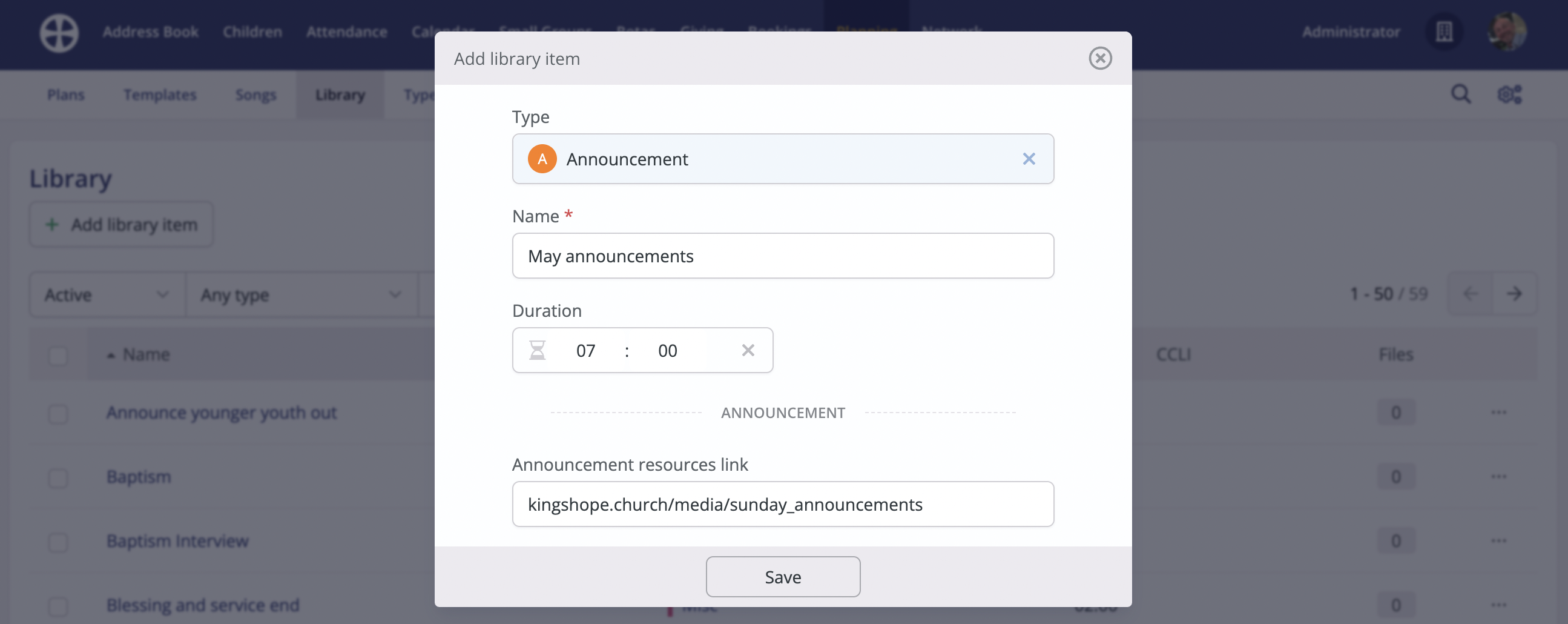Click the May announcements name field
Viewport: 1568px width, 624px height.
(783, 255)
